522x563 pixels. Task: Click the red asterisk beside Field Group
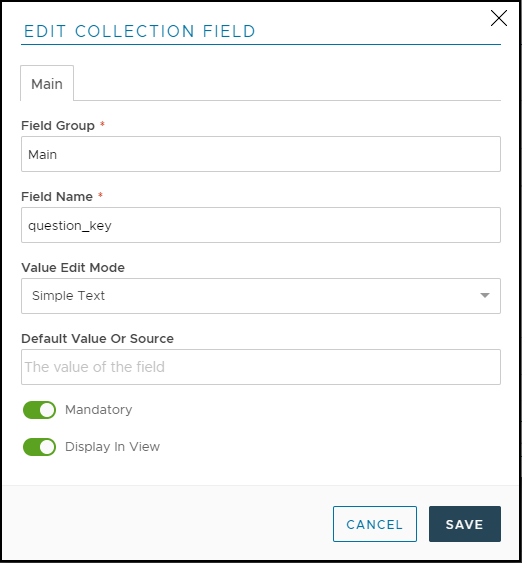pyautogui.click(x=102, y=124)
